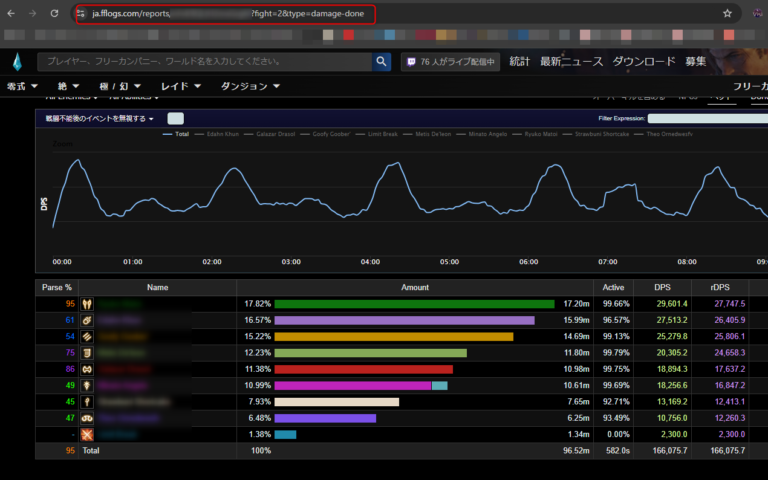
Task: Expand the レイド menu
Action: (x=181, y=86)
